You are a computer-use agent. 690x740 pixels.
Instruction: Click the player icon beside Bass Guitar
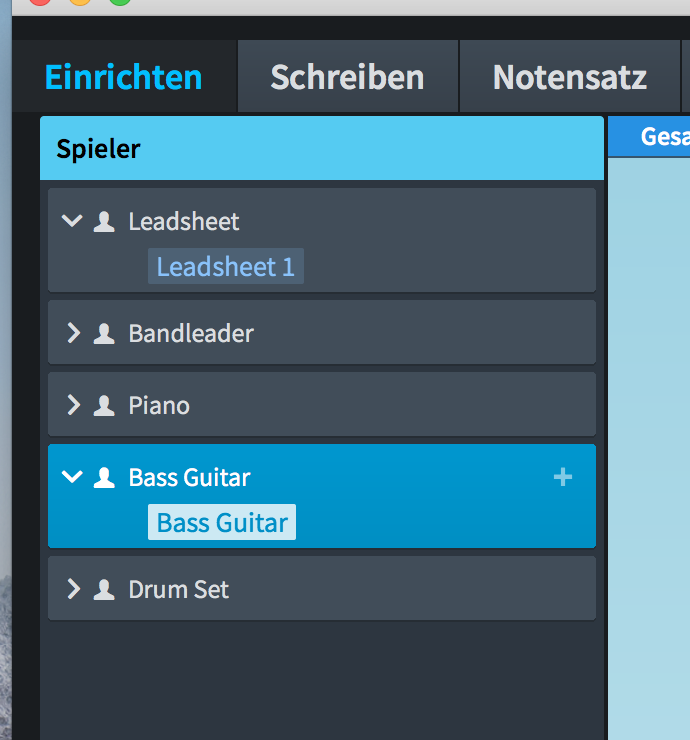[104, 478]
